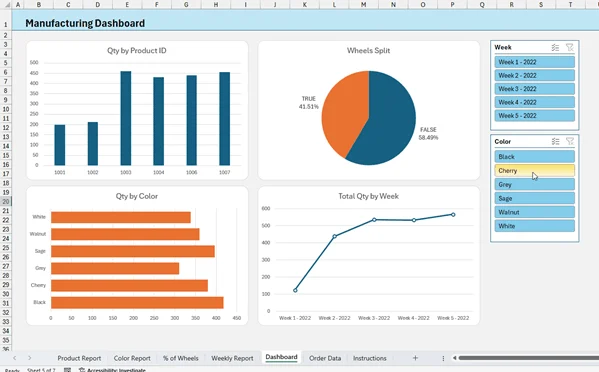This screenshot has height=372, width=599.
Task: Click the Week 1 - 2022 line marker
Action: click(x=295, y=290)
